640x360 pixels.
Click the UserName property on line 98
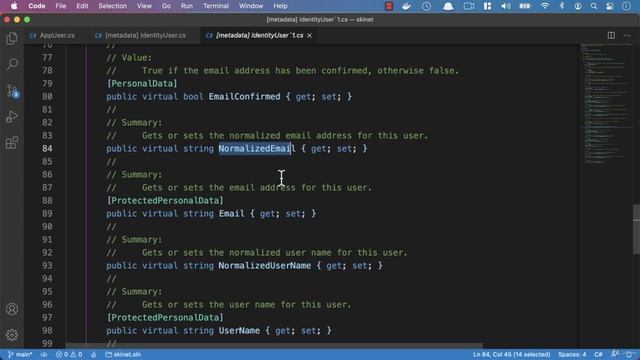239,331
